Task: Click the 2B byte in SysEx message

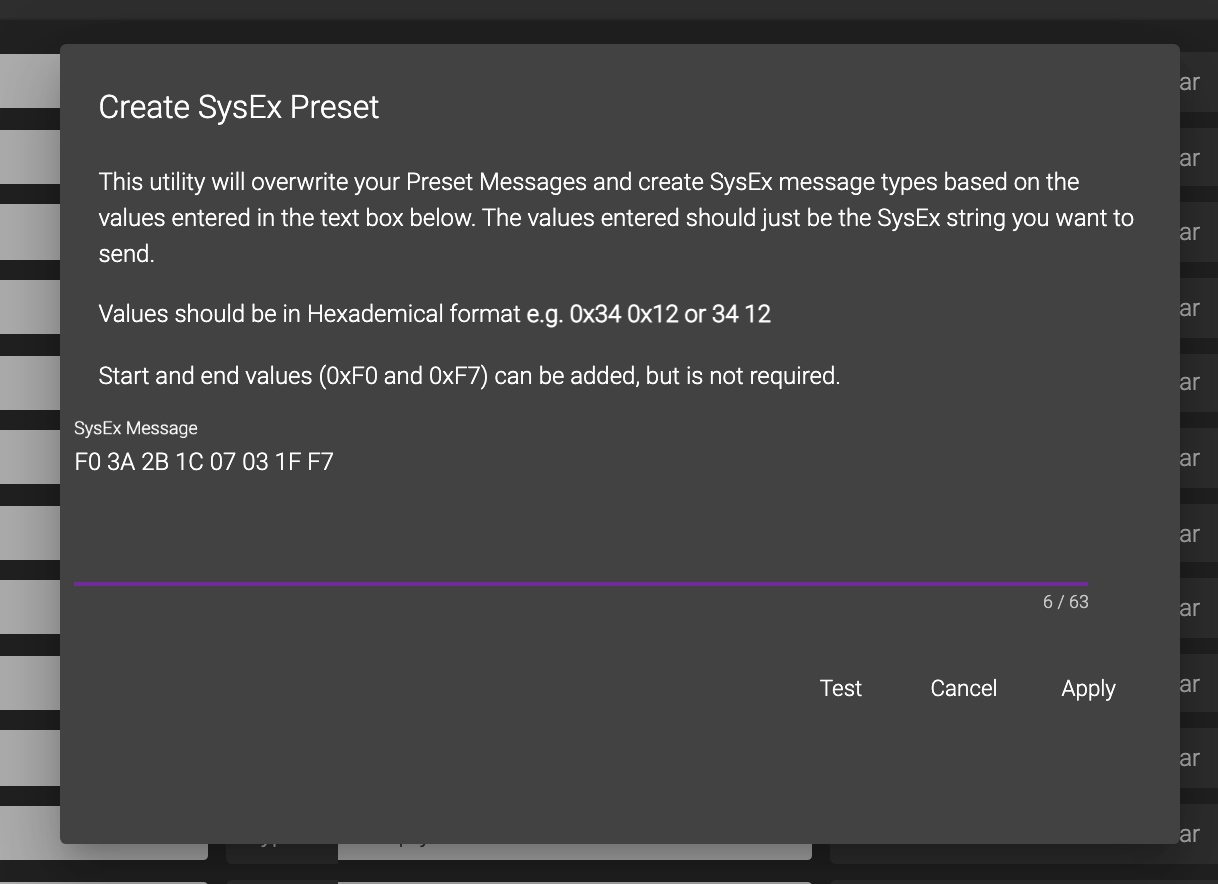Action: pos(155,463)
